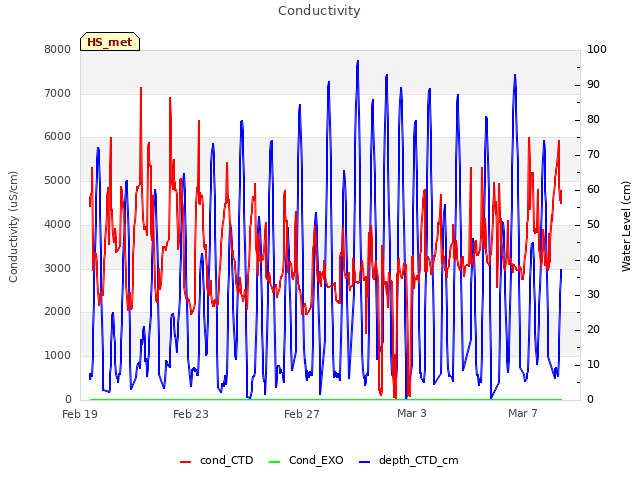Click the 100 right axis tick label
The image size is (640, 480).
(x=597, y=49)
